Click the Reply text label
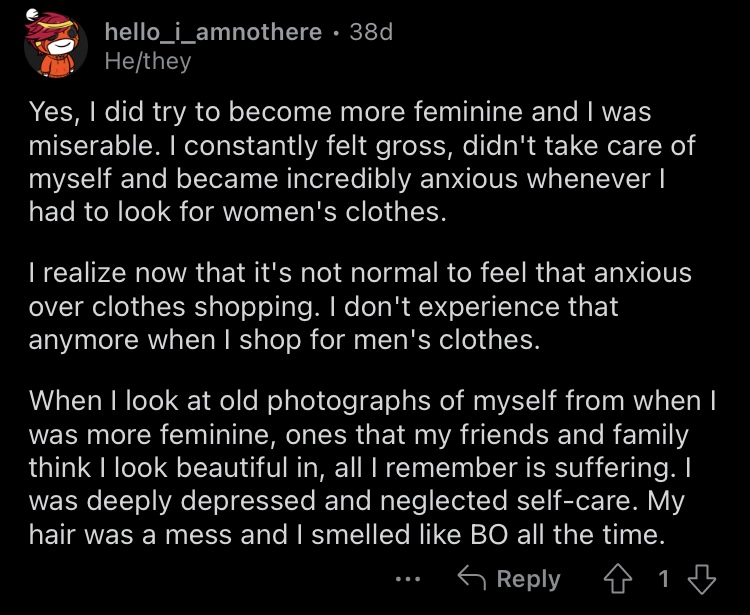 [x=528, y=580]
